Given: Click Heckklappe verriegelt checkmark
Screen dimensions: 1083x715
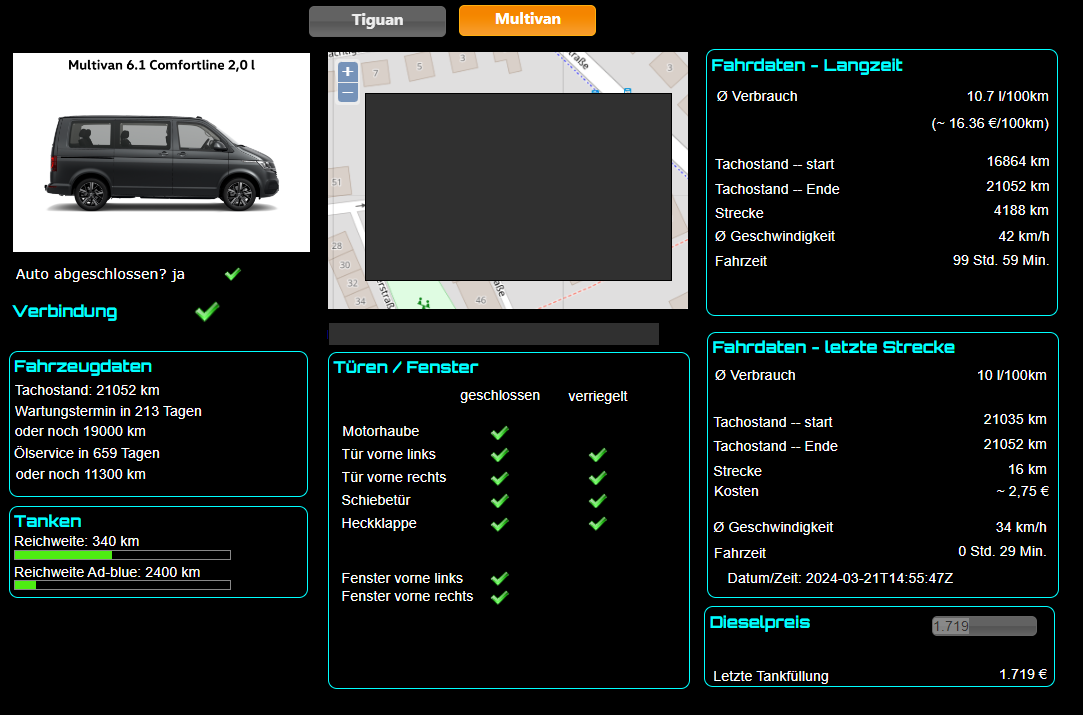Looking at the screenshot, I should click(598, 524).
